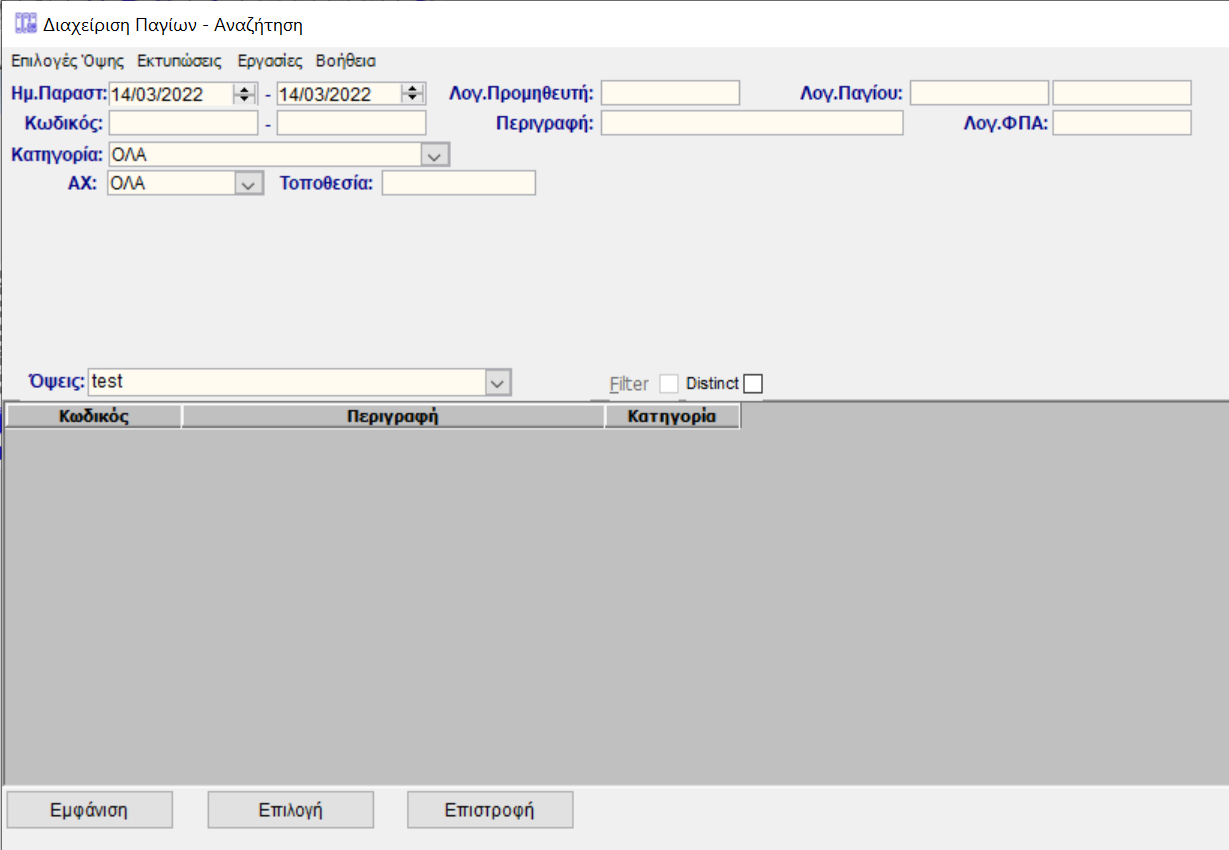1229x850 pixels.
Task: Click the Περιγραφή search input field
Action: (x=751, y=123)
